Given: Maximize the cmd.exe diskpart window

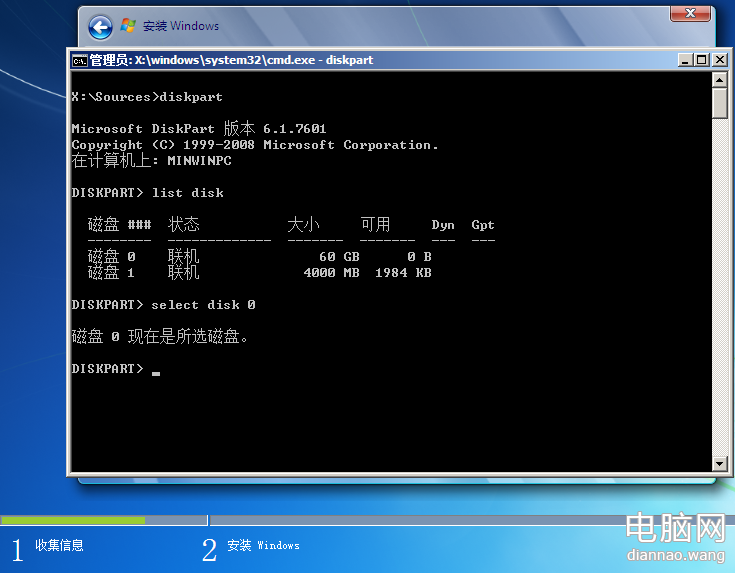Looking at the screenshot, I should tap(700, 60).
